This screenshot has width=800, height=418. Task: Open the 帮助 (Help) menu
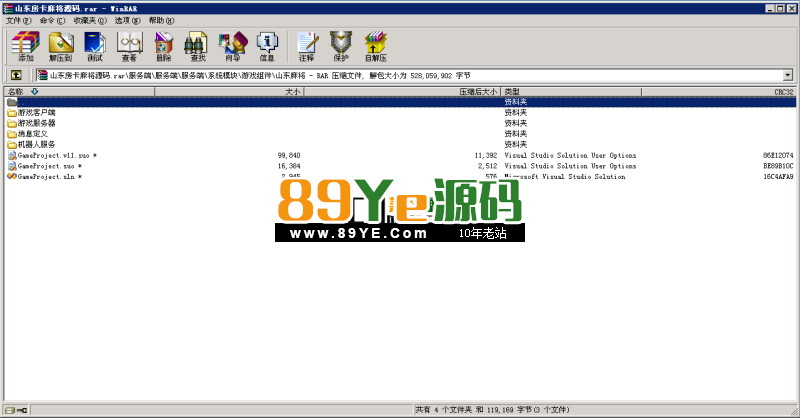(161, 20)
